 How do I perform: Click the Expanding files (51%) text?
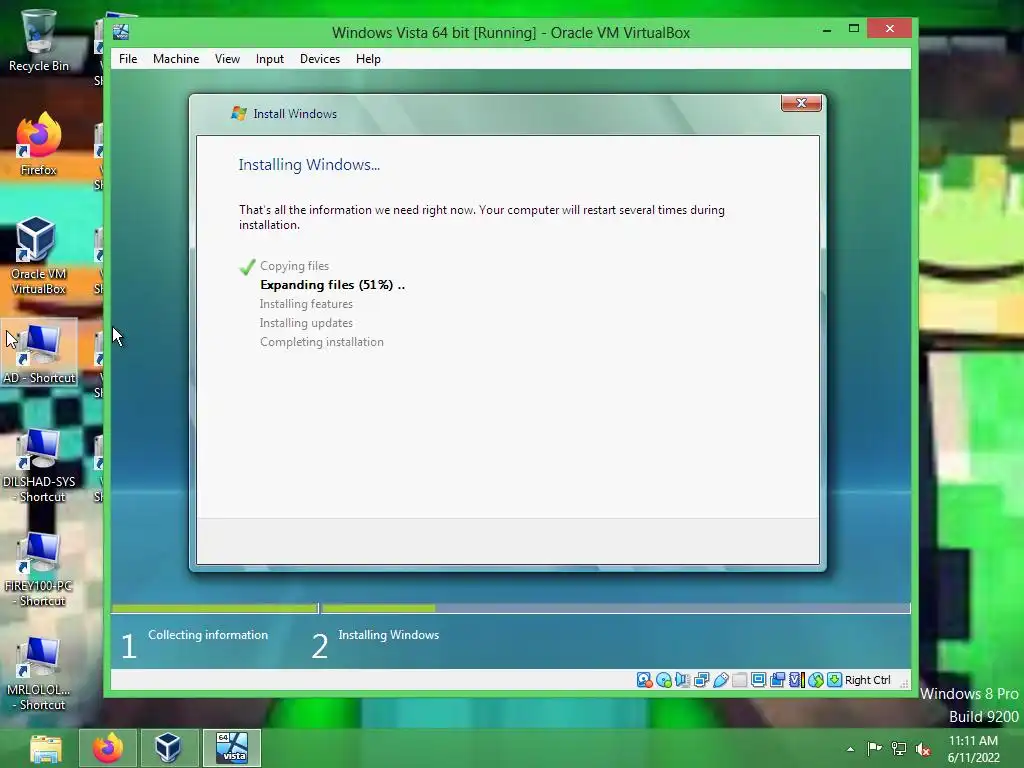point(332,285)
